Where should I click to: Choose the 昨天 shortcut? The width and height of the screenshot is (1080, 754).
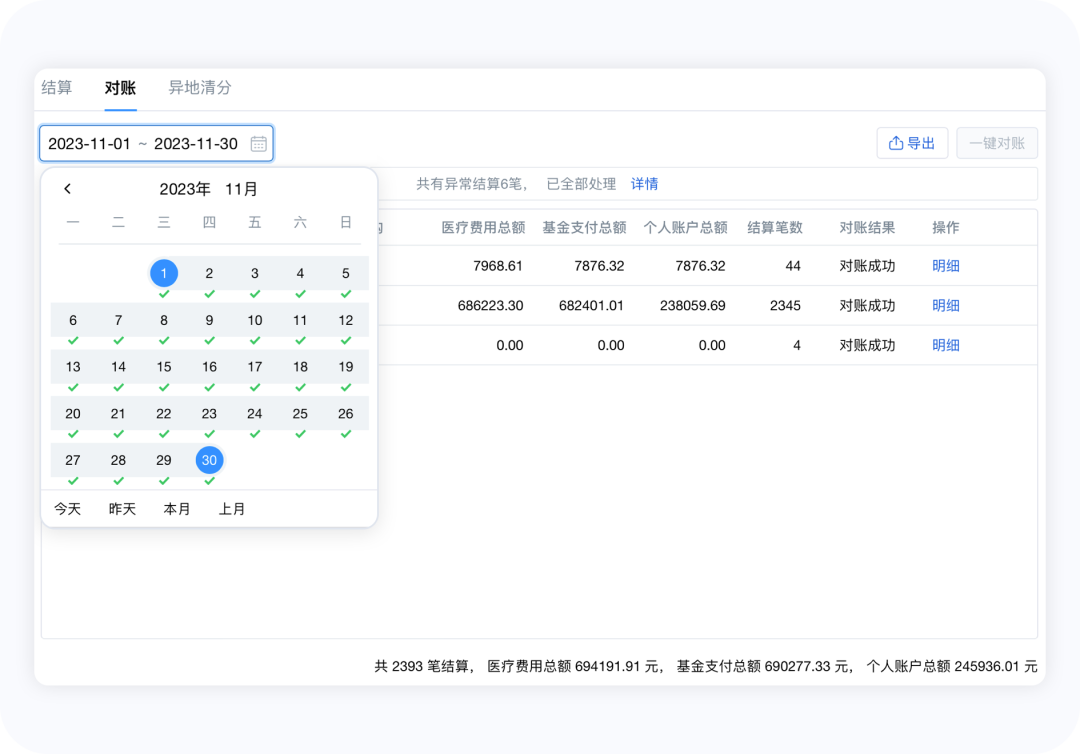tap(122, 509)
